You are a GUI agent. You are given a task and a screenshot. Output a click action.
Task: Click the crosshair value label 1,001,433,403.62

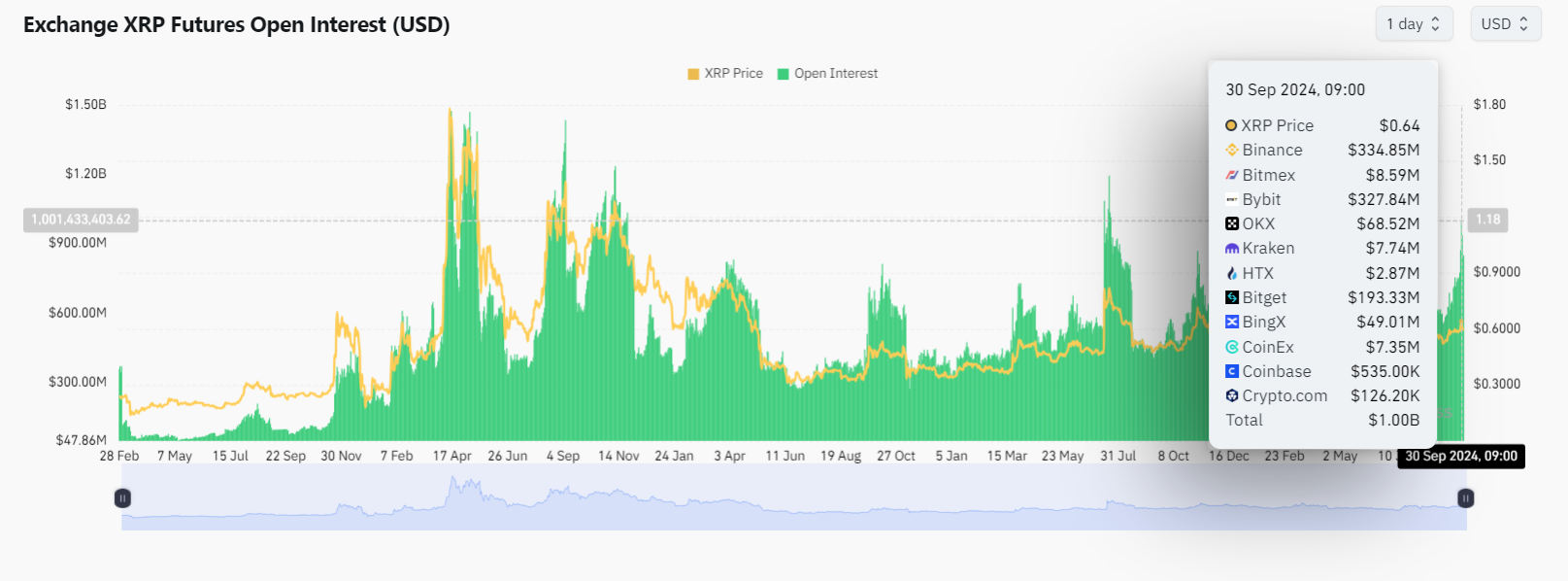[81, 220]
